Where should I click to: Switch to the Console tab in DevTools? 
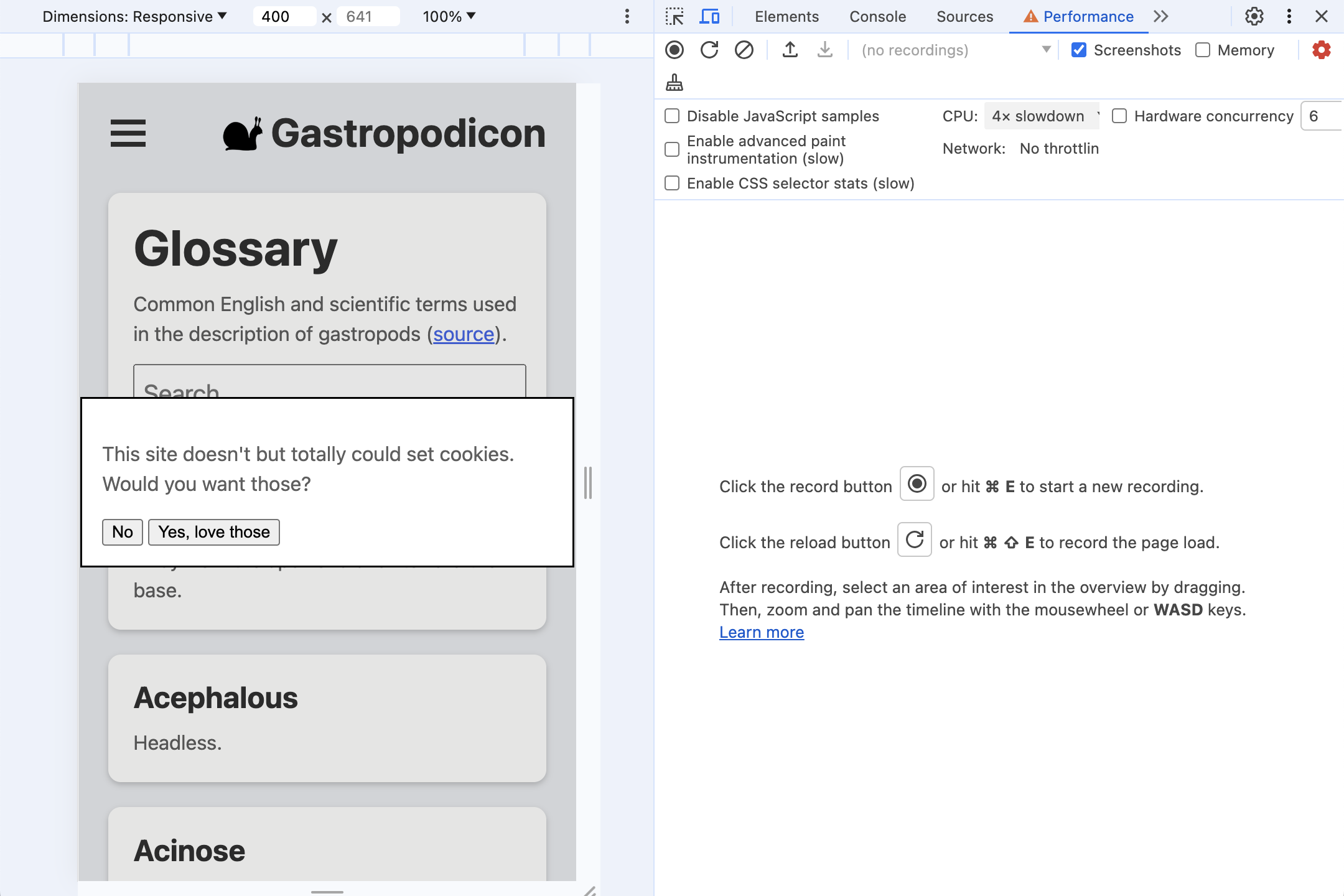878,16
